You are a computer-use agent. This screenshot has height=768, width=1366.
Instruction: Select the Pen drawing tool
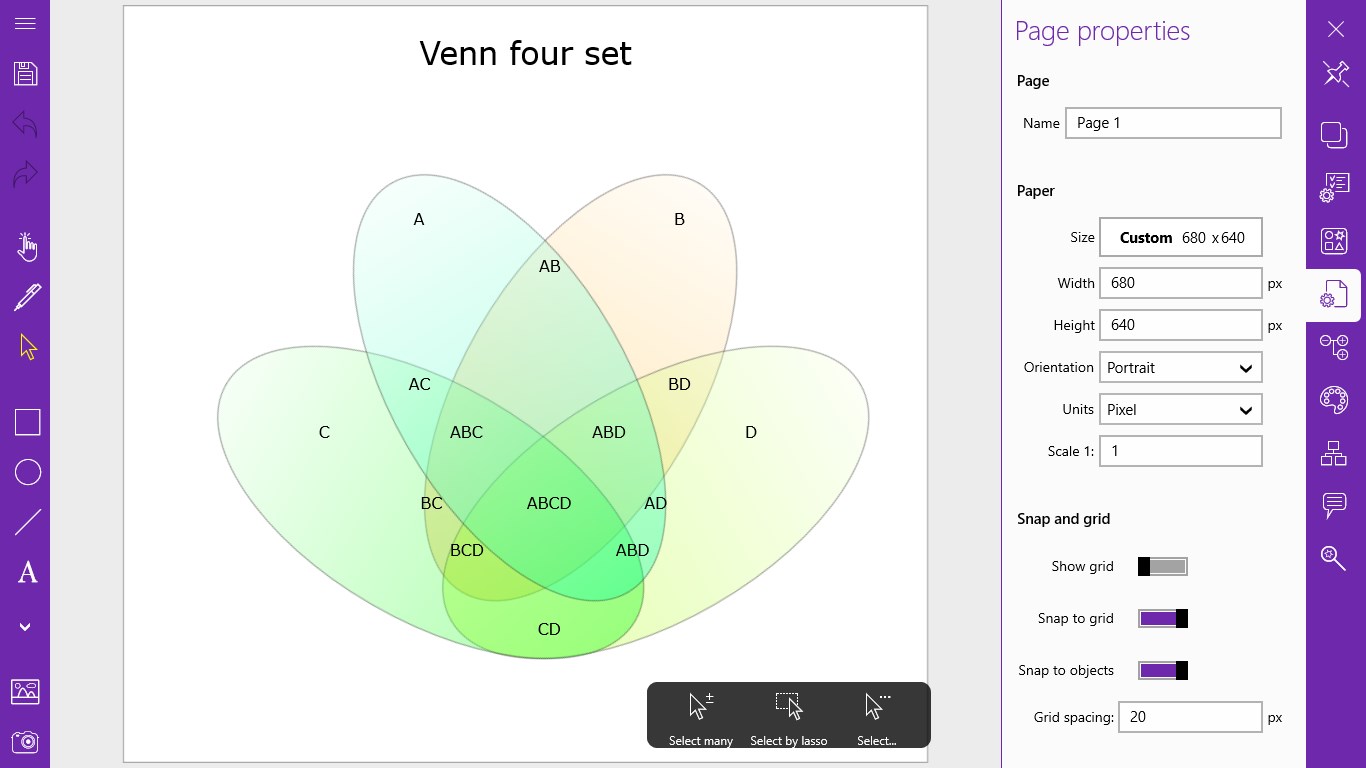click(x=27, y=297)
